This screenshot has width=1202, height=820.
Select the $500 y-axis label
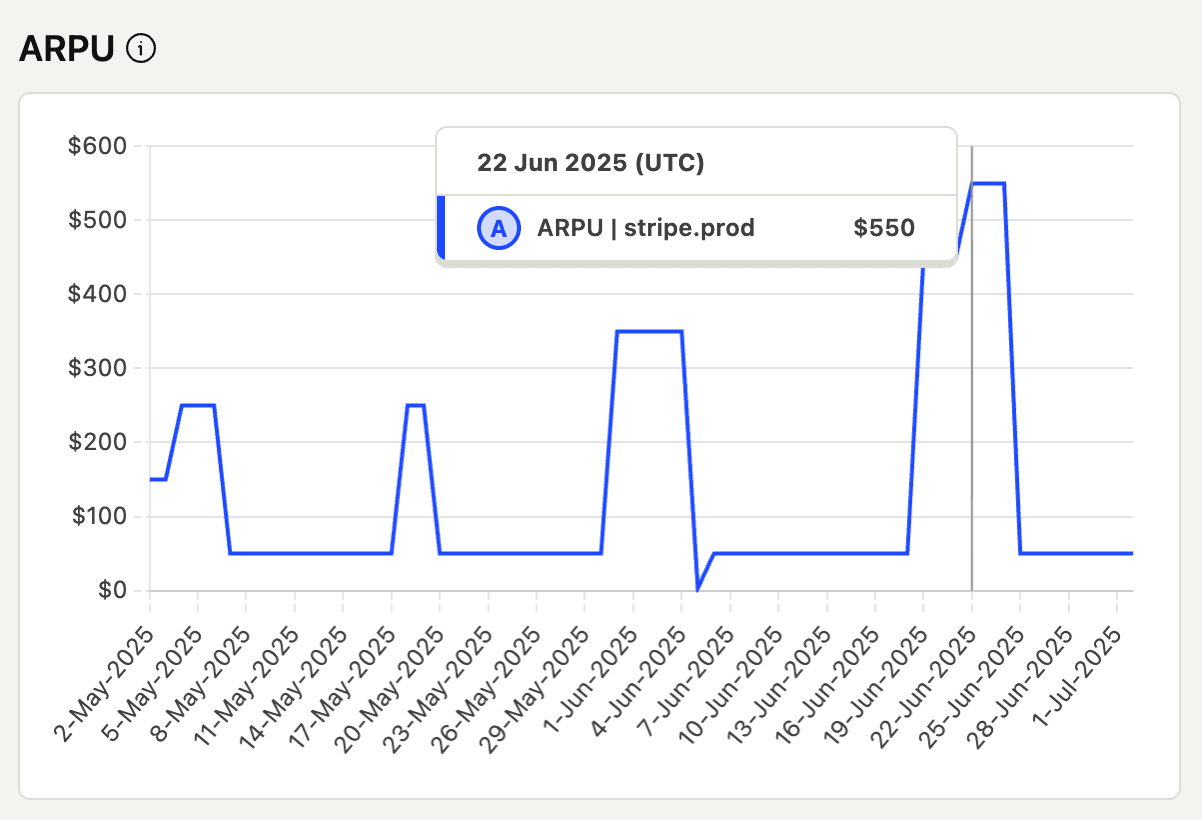tap(97, 220)
